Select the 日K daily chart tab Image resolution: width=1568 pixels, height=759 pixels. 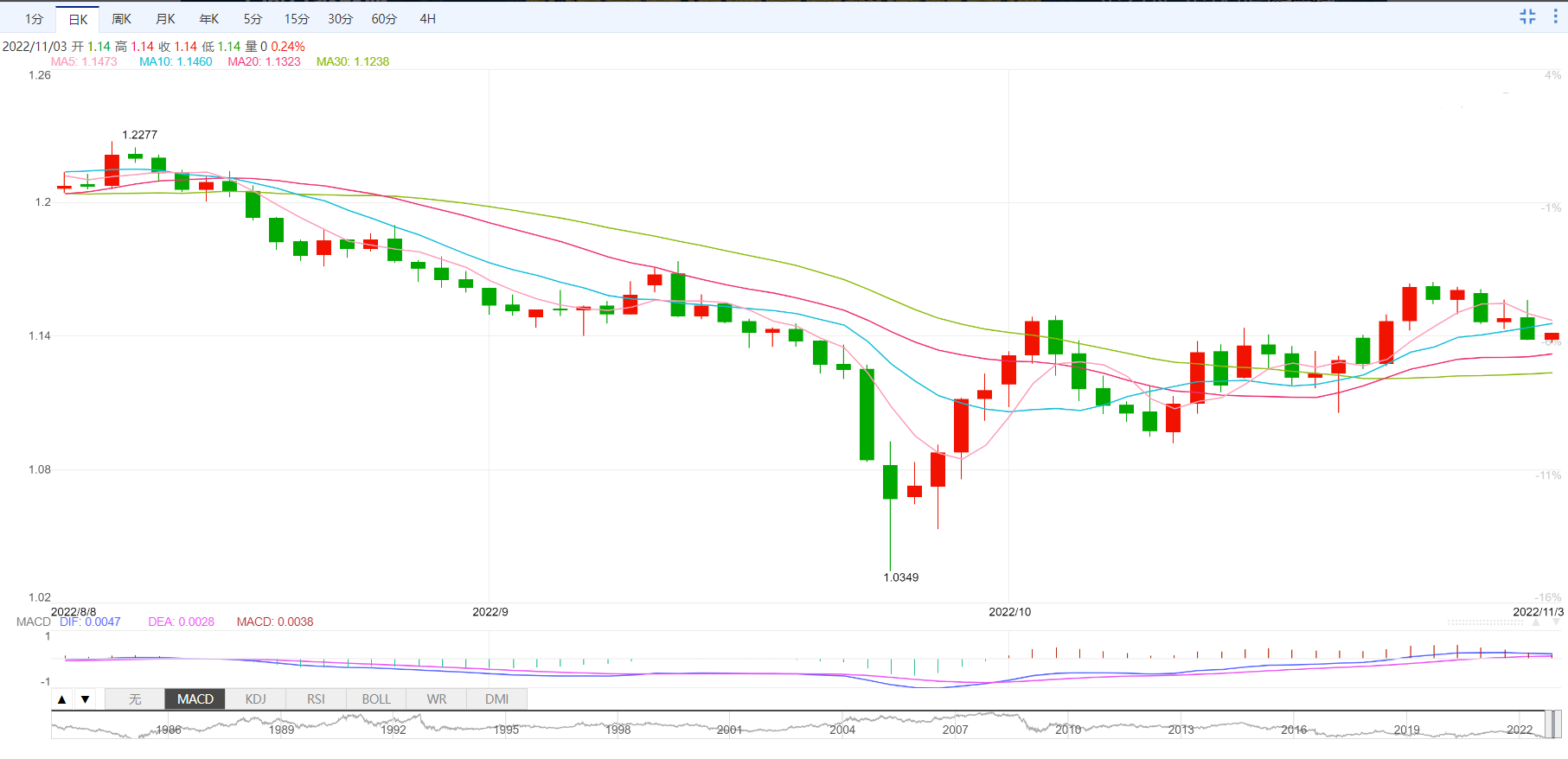(78, 19)
